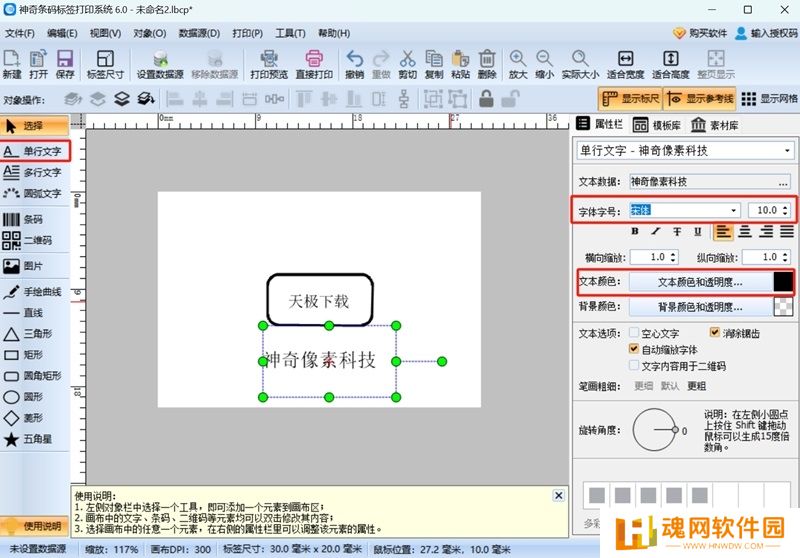Viewport: 800px width, 558px height.
Task: Click the black text color swatch
Action: [783, 282]
